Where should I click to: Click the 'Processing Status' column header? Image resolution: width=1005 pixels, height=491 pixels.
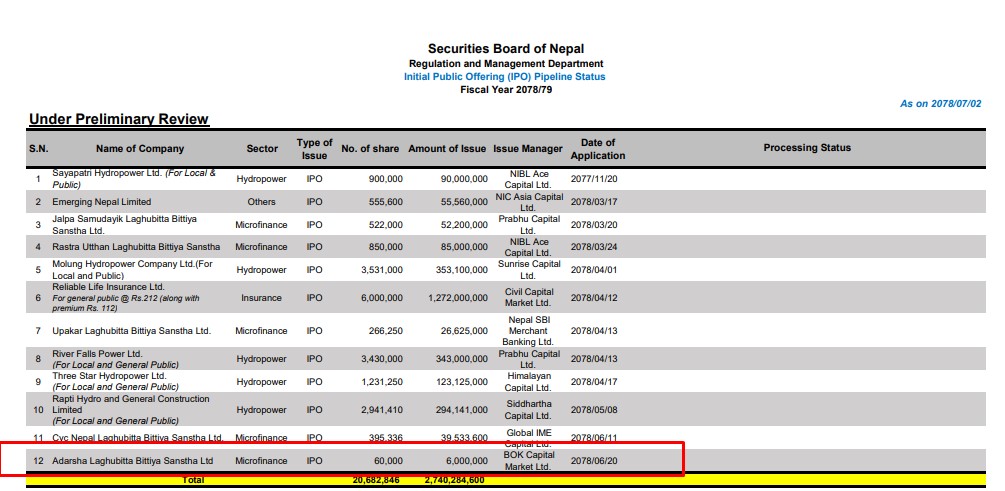click(807, 148)
